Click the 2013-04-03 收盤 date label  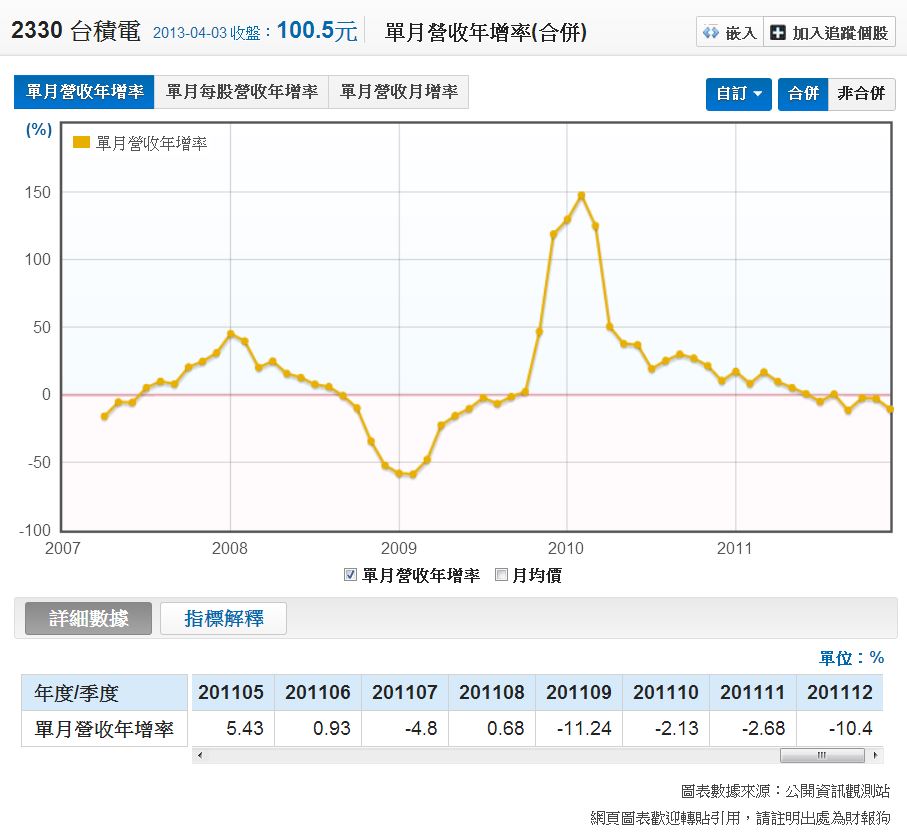pyautogui.click(x=212, y=32)
